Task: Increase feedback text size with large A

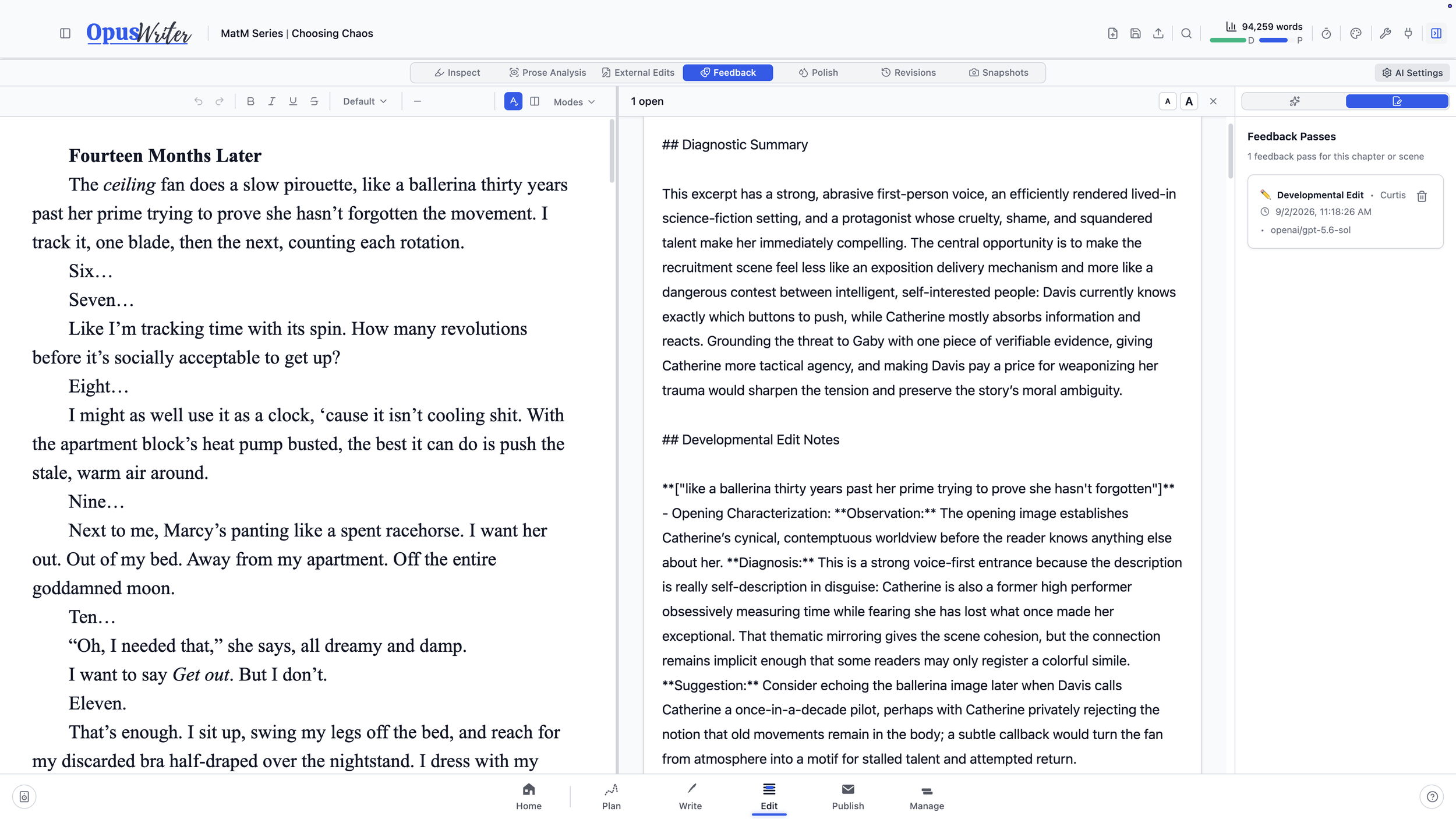Action: [x=1189, y=101]
